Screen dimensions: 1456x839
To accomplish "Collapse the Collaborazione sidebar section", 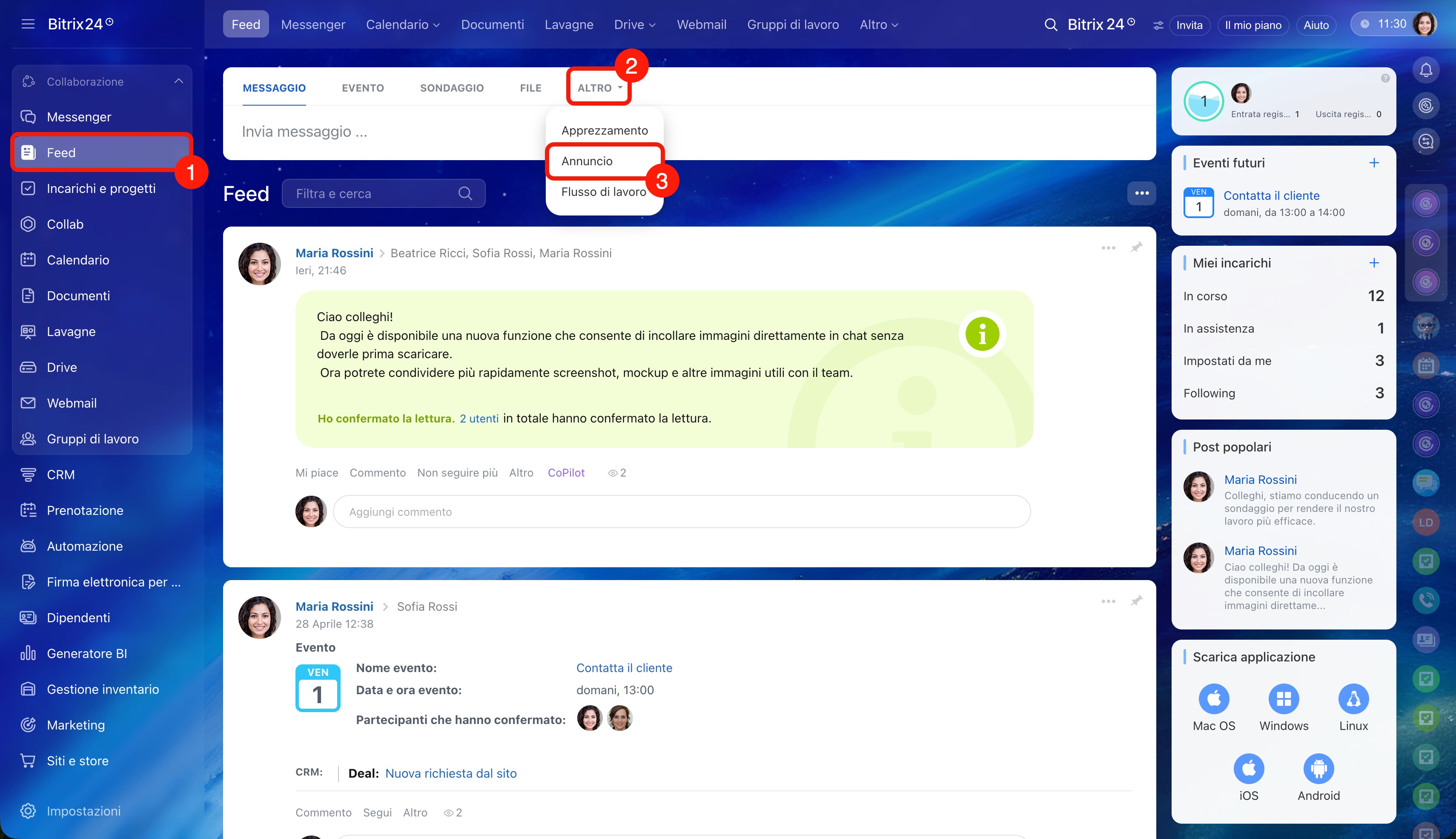I will [178, 81].
